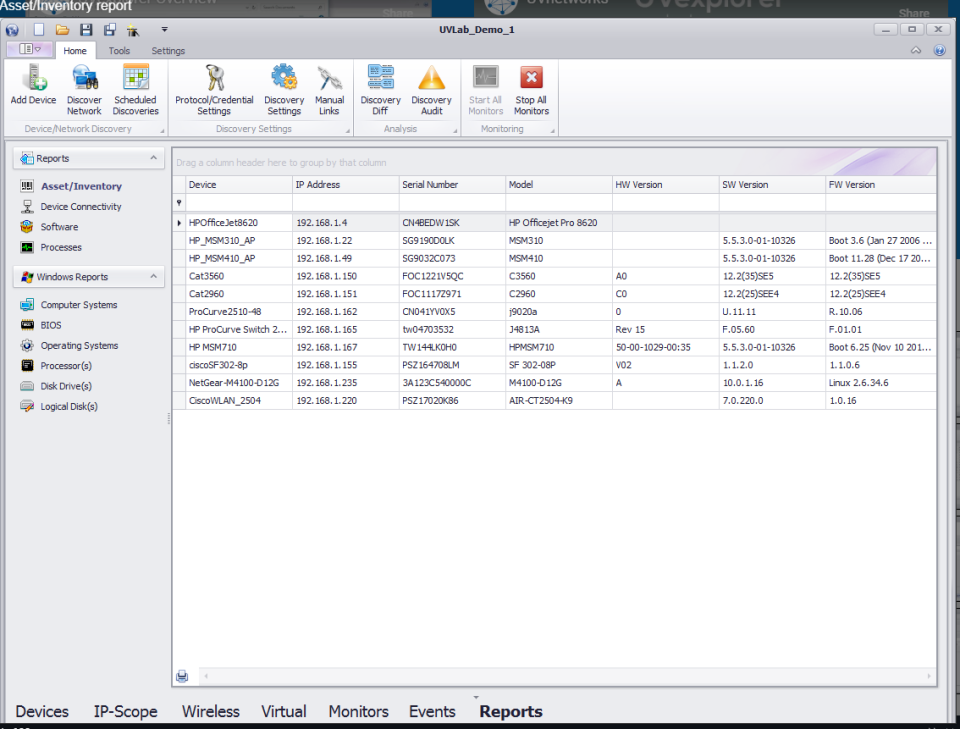Collapse the Windows Reports group

[153, 277]
